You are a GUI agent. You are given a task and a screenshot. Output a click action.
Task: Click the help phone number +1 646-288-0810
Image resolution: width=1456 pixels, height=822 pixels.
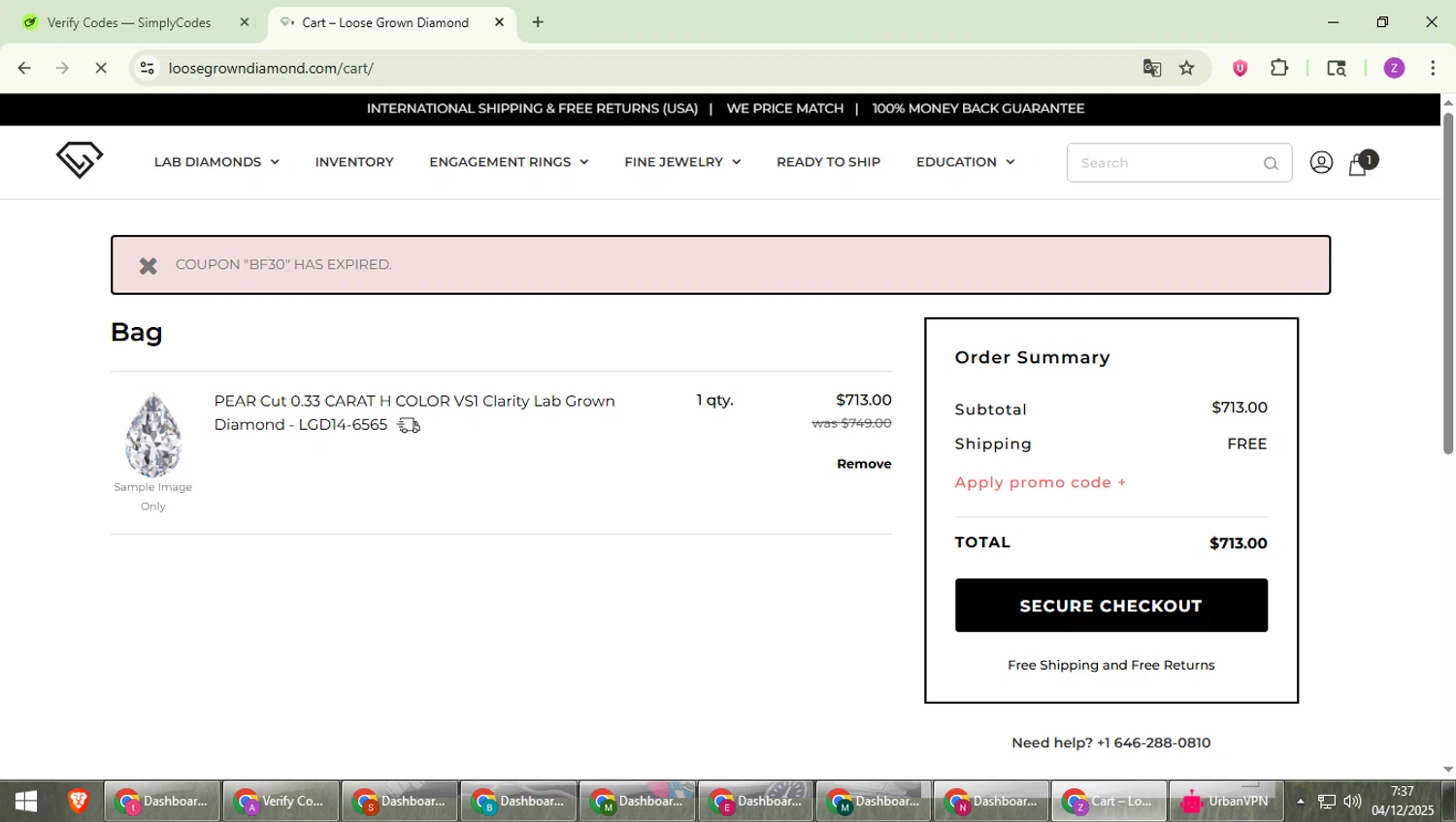(x=1153, y=742)
